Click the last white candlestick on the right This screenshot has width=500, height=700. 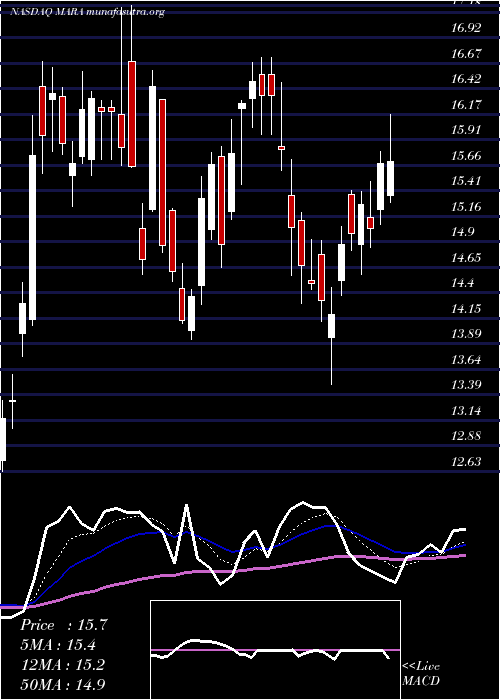[x=391, y=178]
